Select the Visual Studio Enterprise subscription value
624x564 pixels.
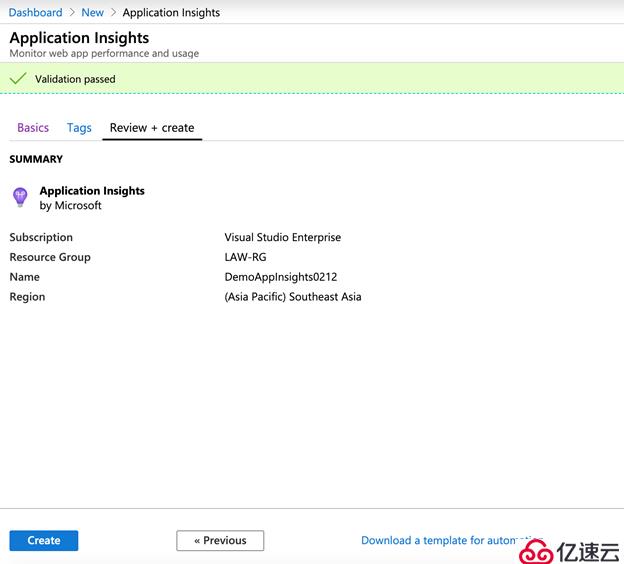(283, 237)
